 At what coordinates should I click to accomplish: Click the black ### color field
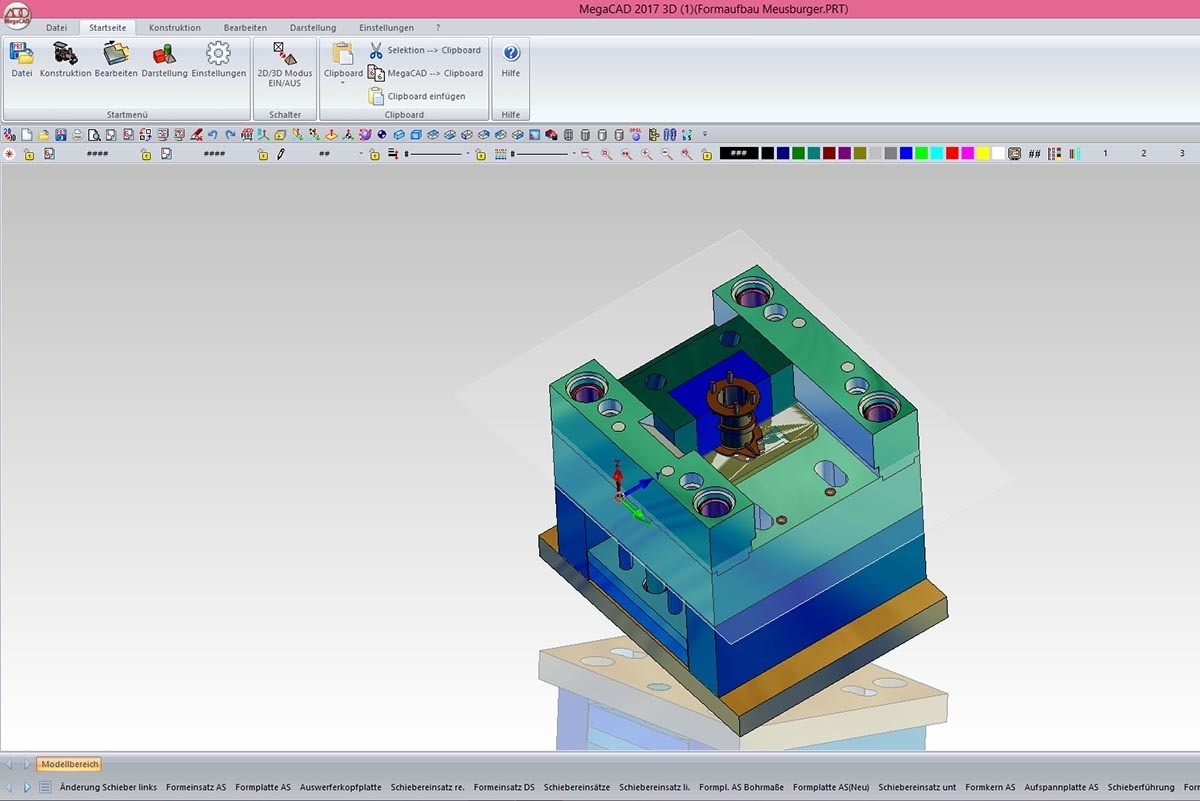point(738,153)
